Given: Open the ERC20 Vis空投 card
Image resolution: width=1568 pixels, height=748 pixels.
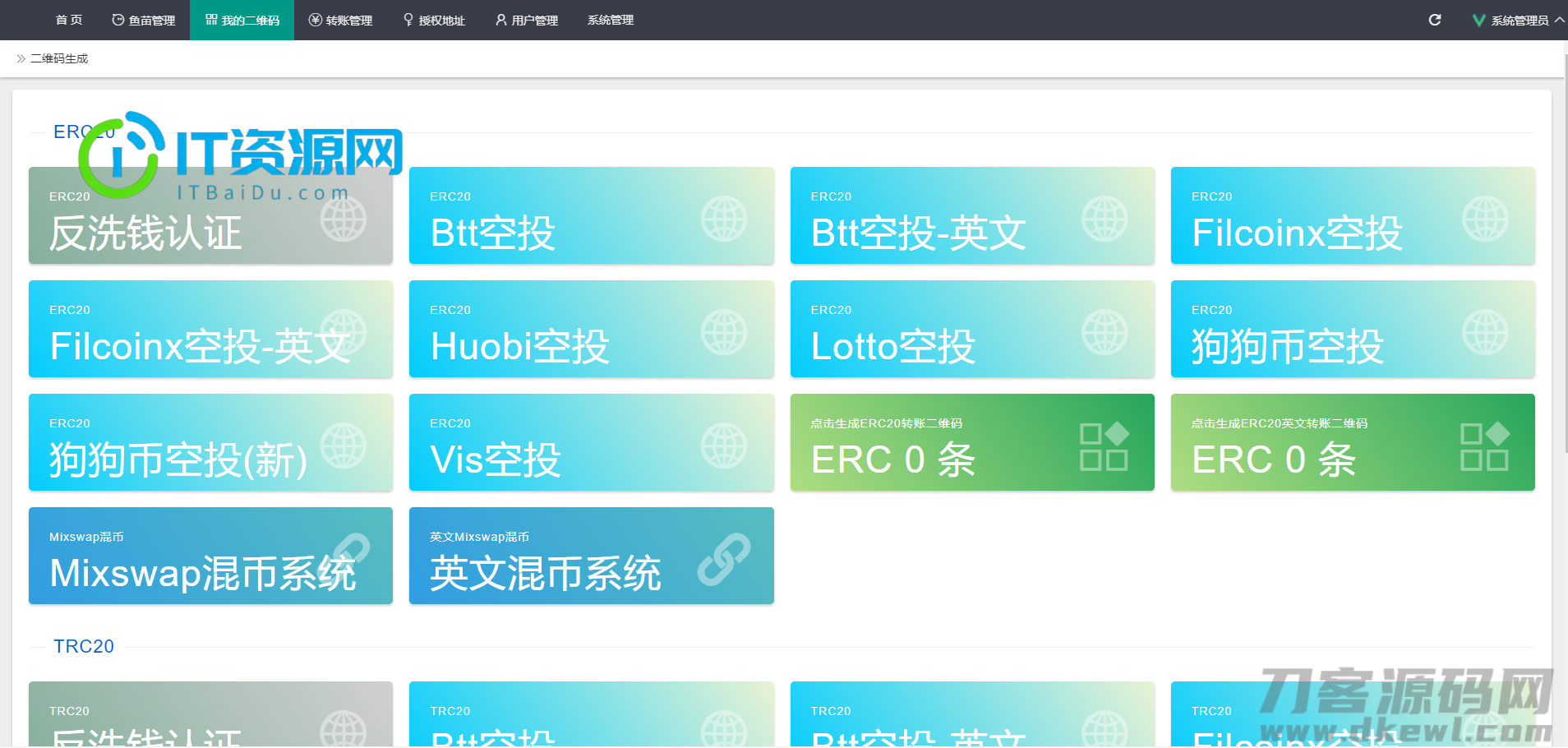Looking at the screenshot, I should tap(592, 442).
